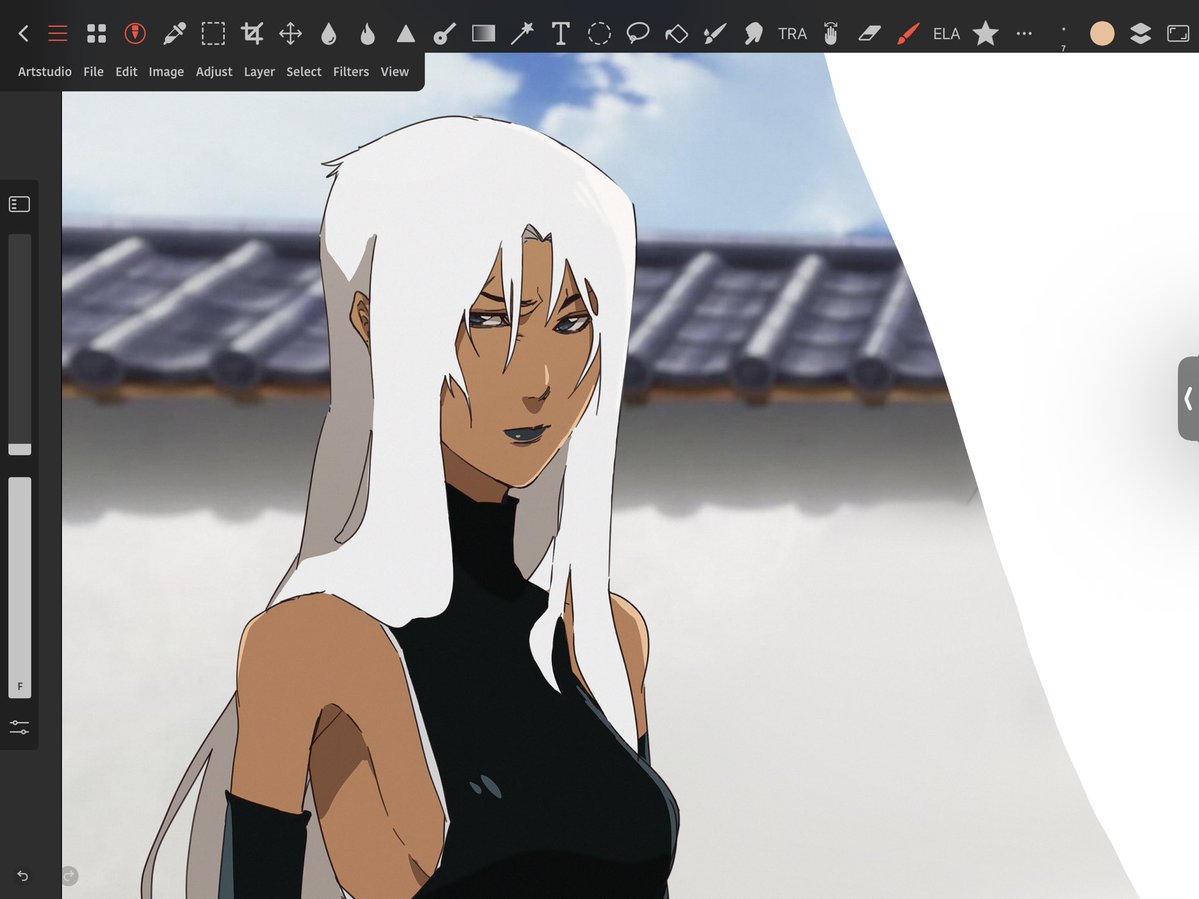Click the ELA toolbar button
This screenshot has height=899, width=1199.
click(x=946, y=34)
